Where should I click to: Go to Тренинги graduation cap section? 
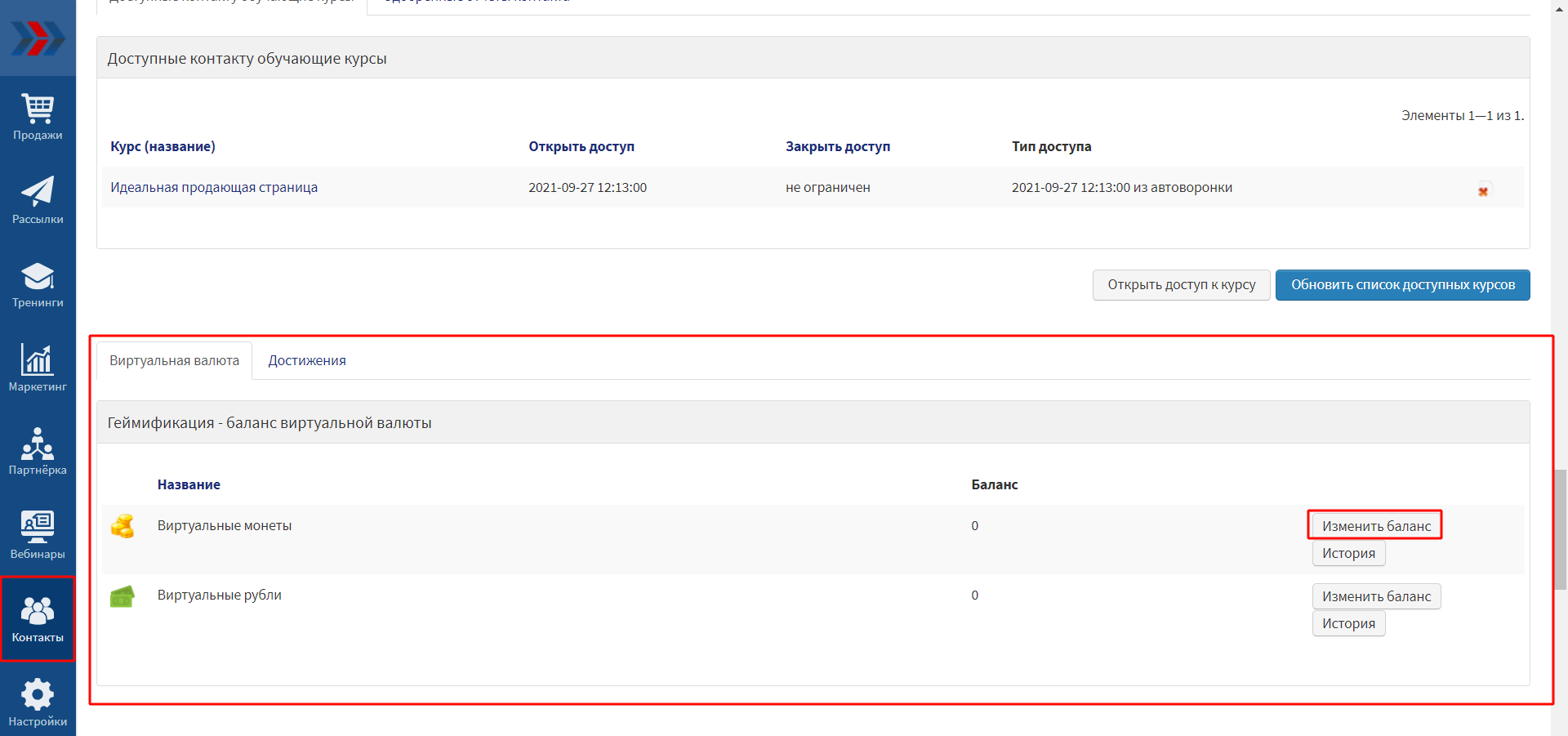(x=38, y=284)
